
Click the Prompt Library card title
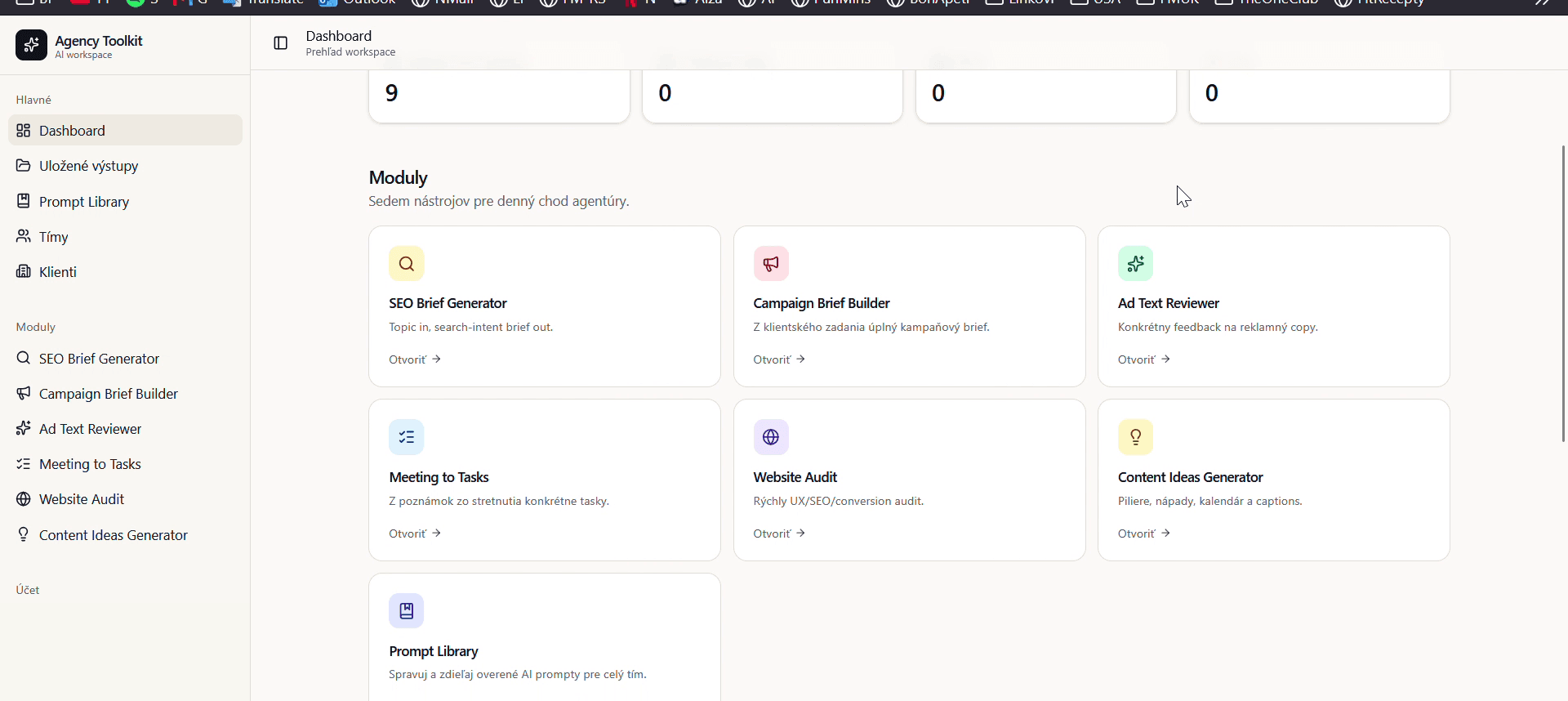click(x=433, y=651)
